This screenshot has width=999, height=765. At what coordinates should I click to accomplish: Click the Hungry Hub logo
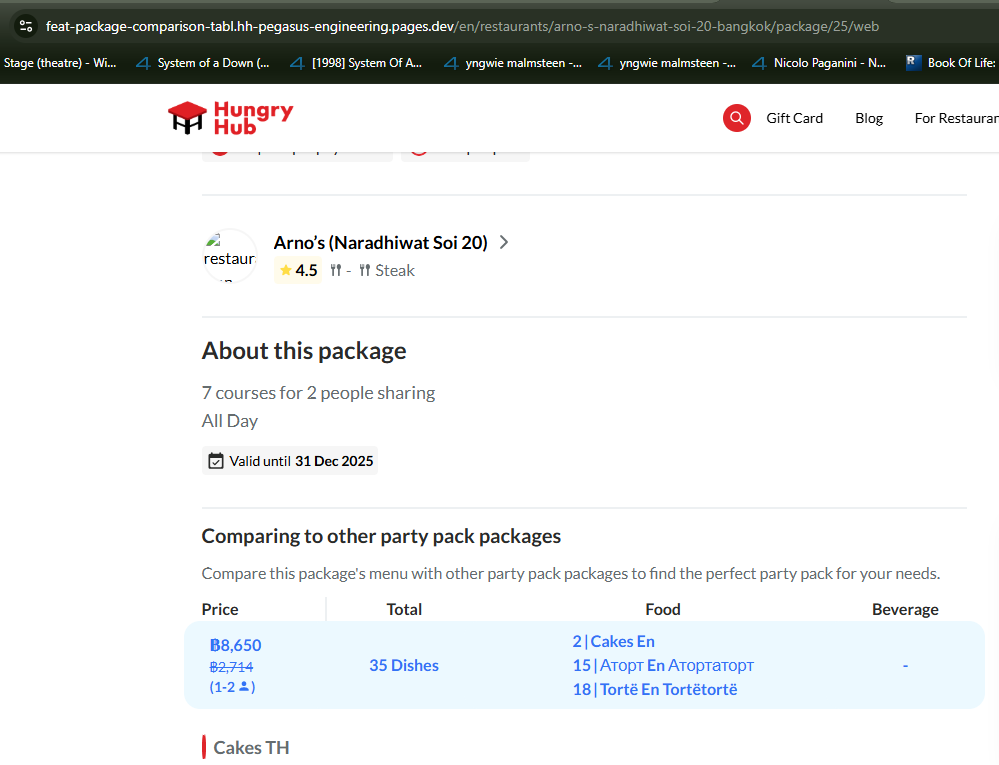230,118
